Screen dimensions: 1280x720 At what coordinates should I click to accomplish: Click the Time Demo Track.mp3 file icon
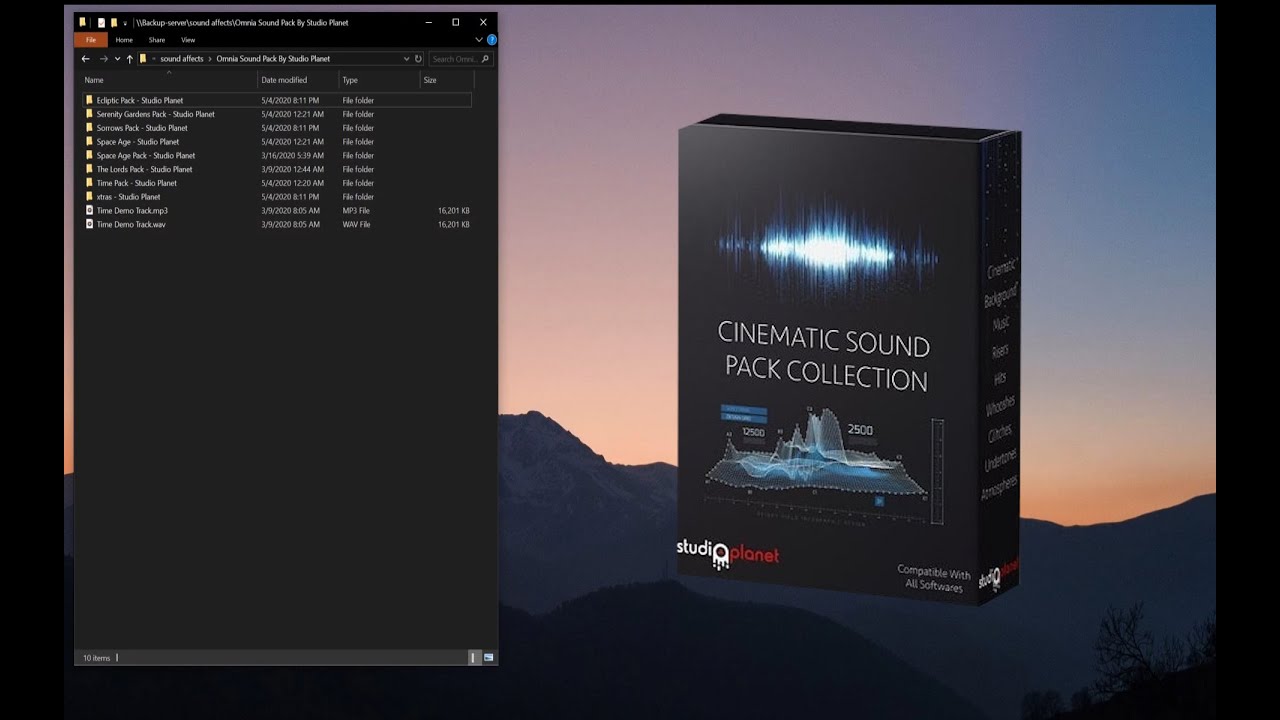[x=89, y=211]
